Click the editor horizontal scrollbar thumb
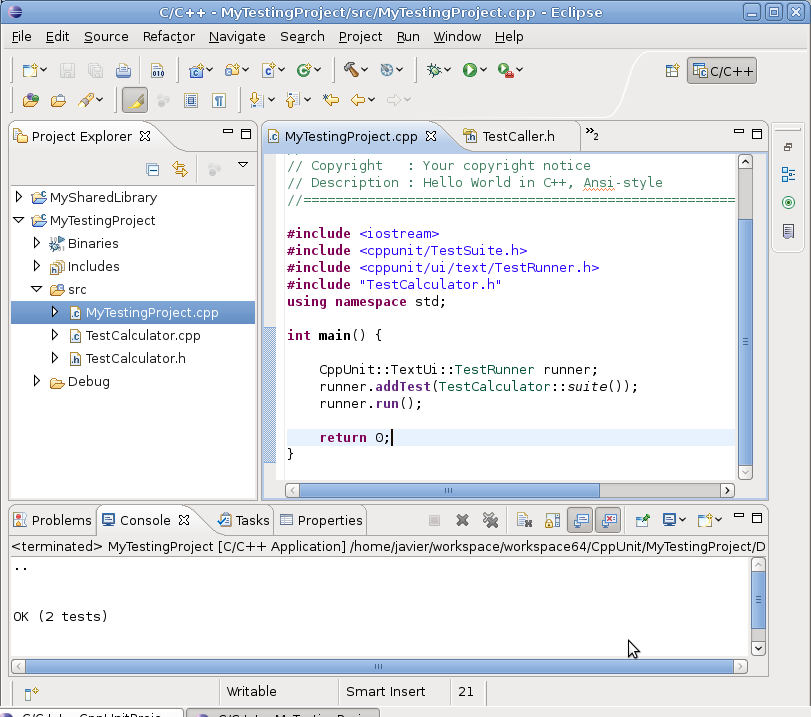 point(449,490)
